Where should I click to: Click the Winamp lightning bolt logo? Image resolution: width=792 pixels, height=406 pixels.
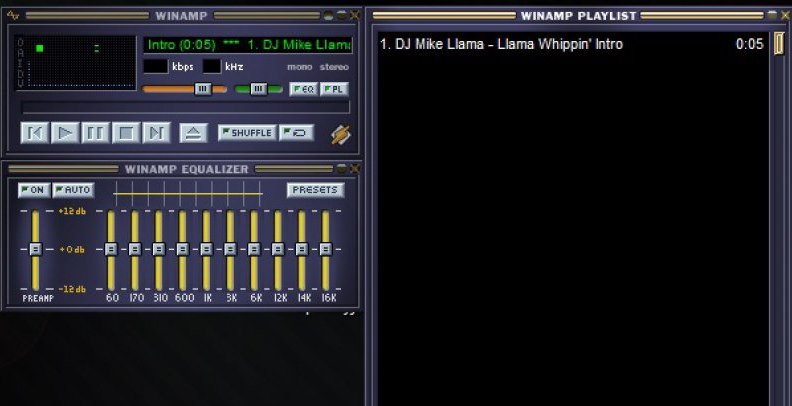[341, 133]
